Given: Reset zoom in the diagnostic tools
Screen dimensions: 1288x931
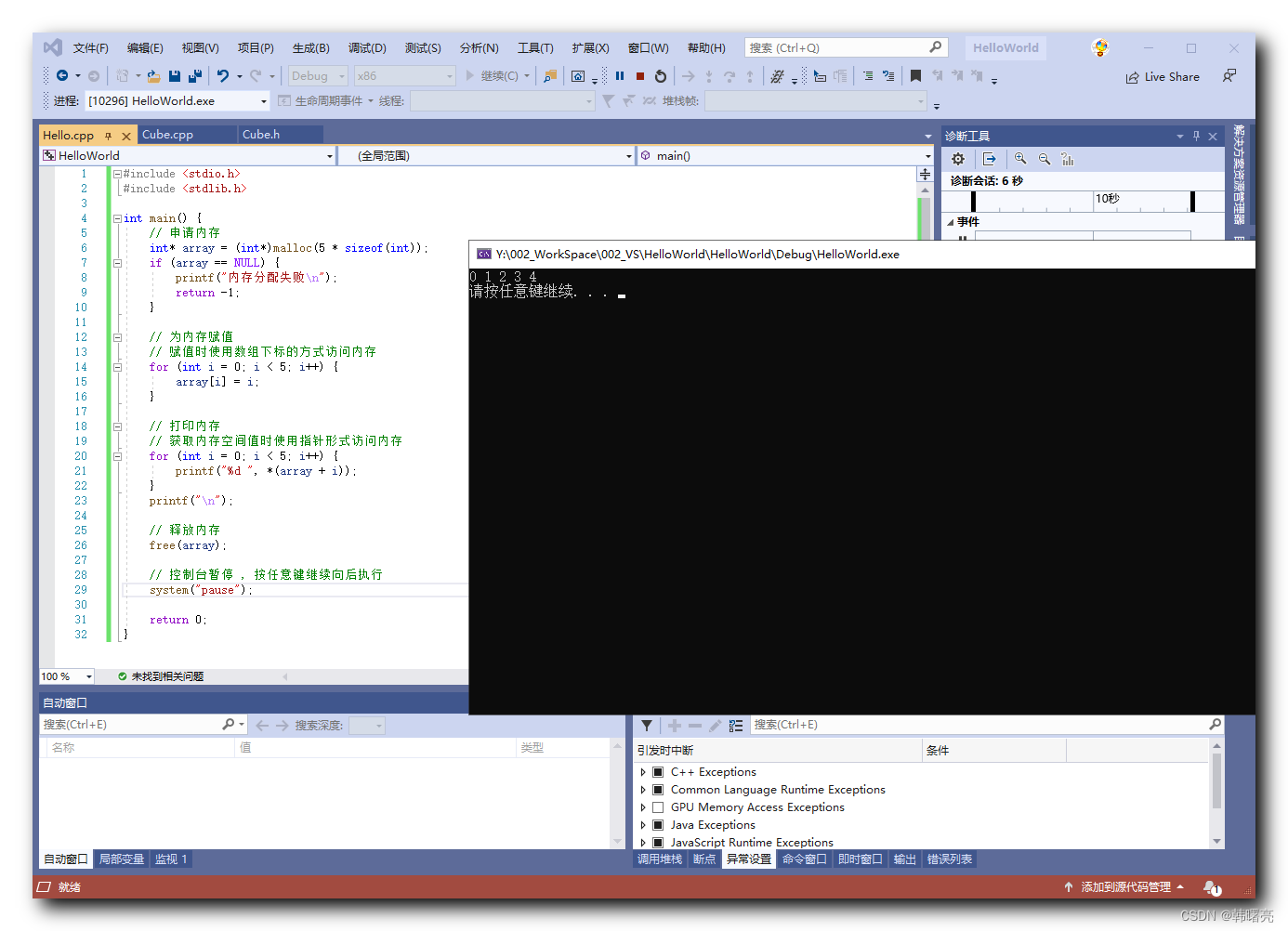Looking at the screenshot, I should point(1068,159).
